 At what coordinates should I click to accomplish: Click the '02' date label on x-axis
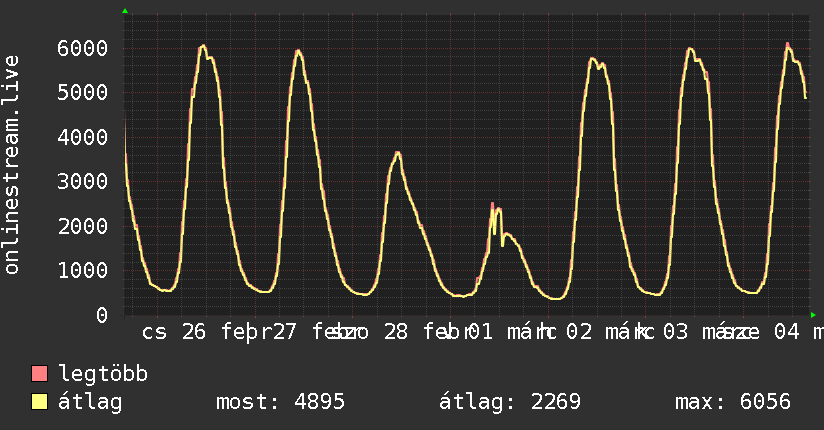579,332
